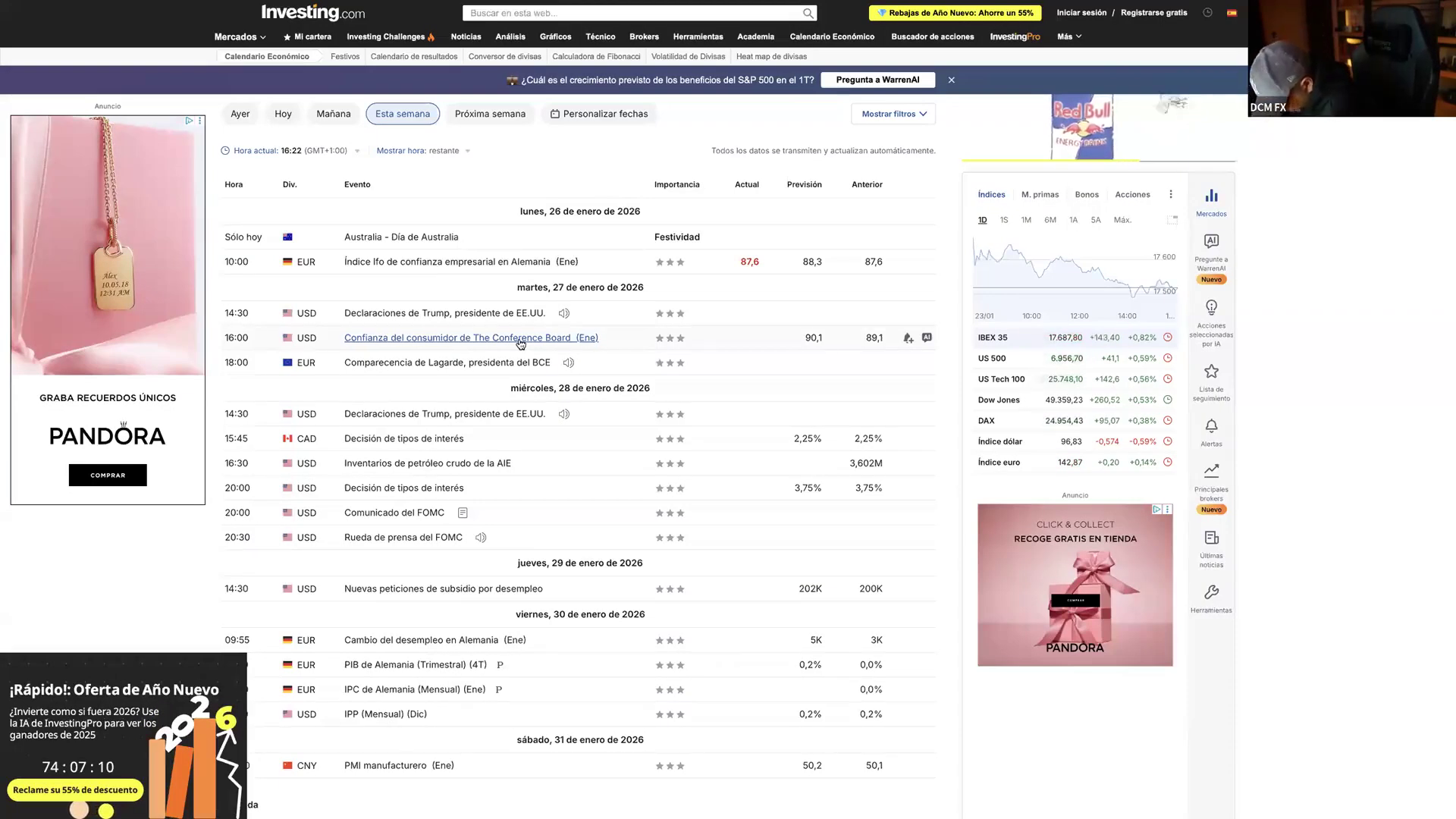Switch chart range to 1M
This screenshot has width=1456, height=819.
tap(1026, 220)
